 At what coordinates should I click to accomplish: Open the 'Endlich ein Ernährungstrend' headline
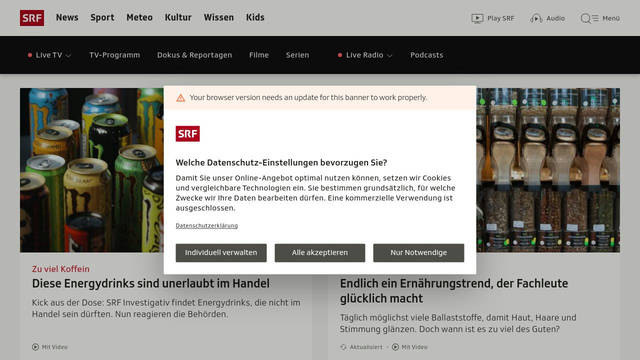point(454,291)
